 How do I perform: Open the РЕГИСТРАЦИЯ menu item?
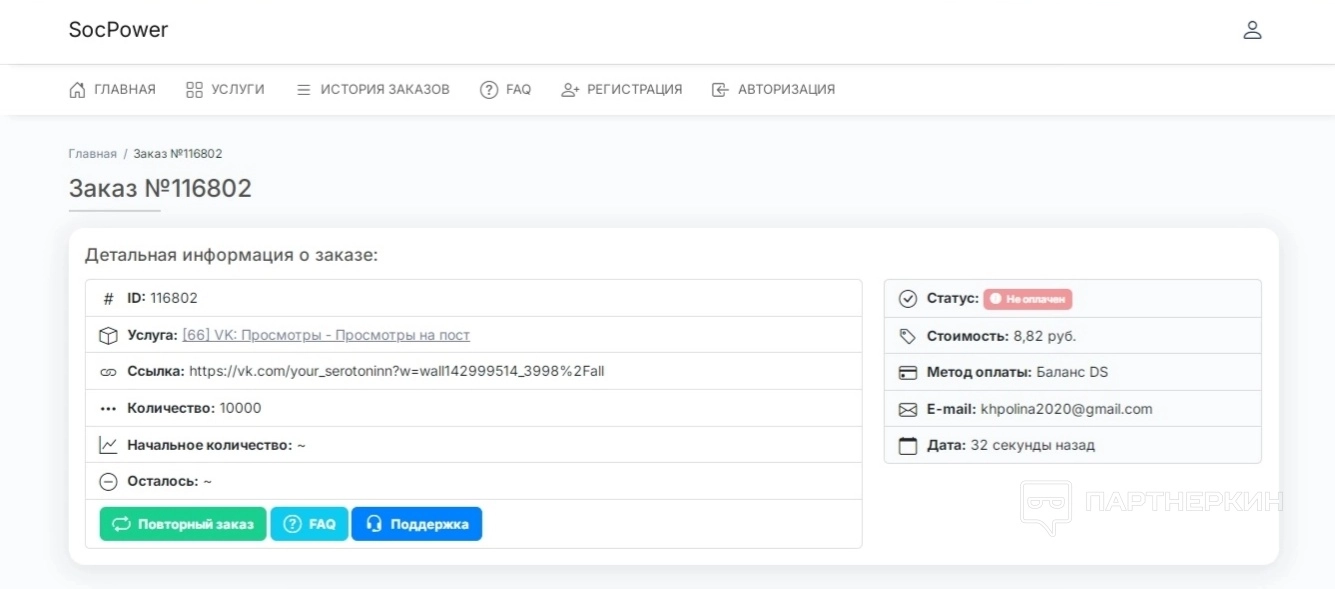(x=622, y=90)
